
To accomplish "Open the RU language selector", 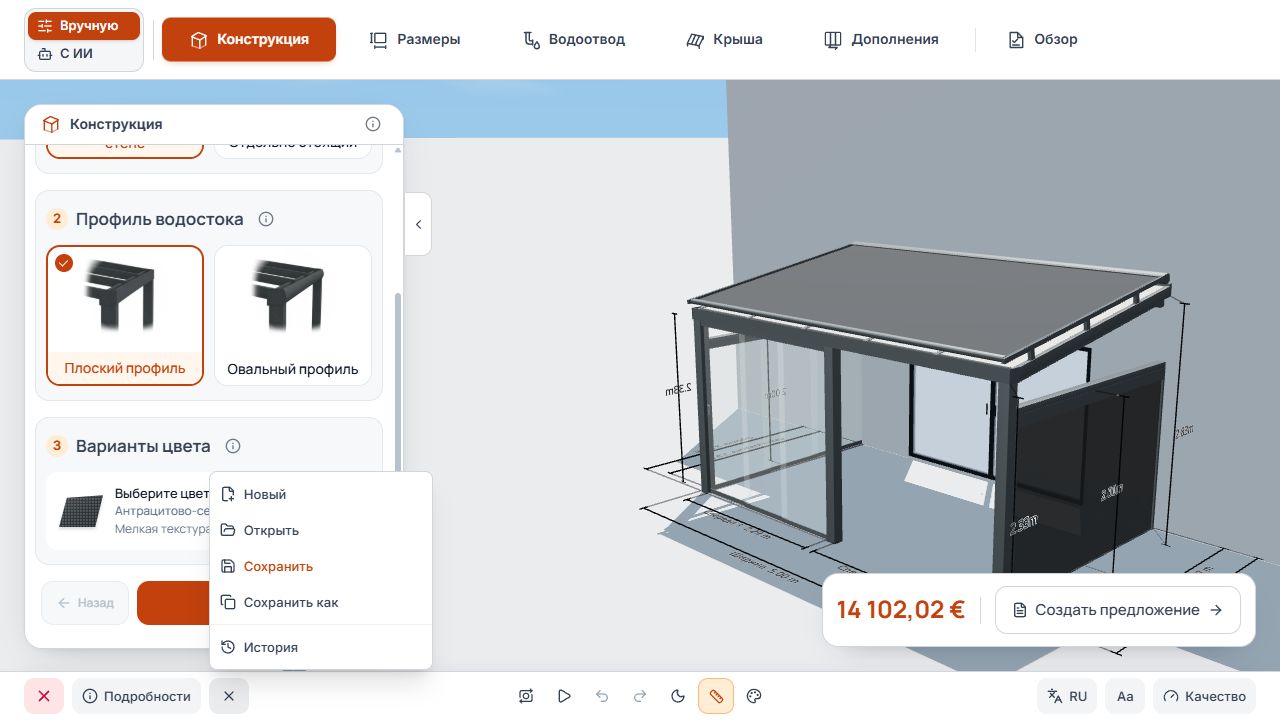I will (x=1067, y=696).
